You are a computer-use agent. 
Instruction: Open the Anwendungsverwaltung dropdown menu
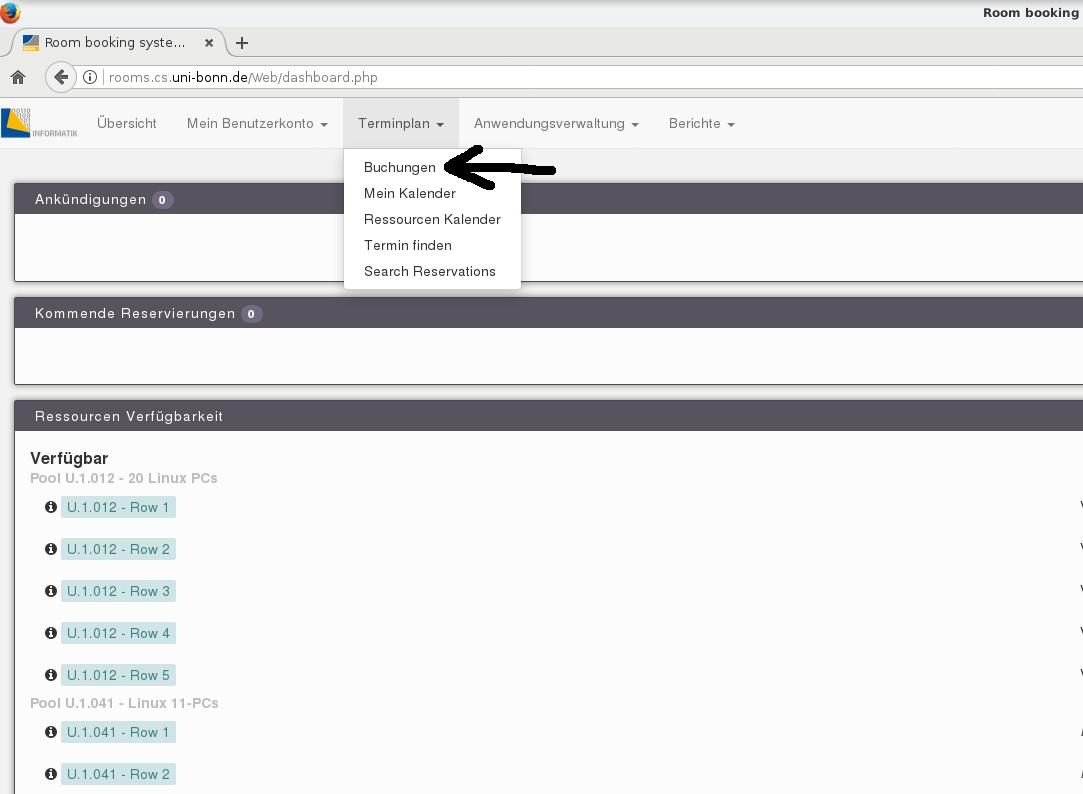point(556,124)
